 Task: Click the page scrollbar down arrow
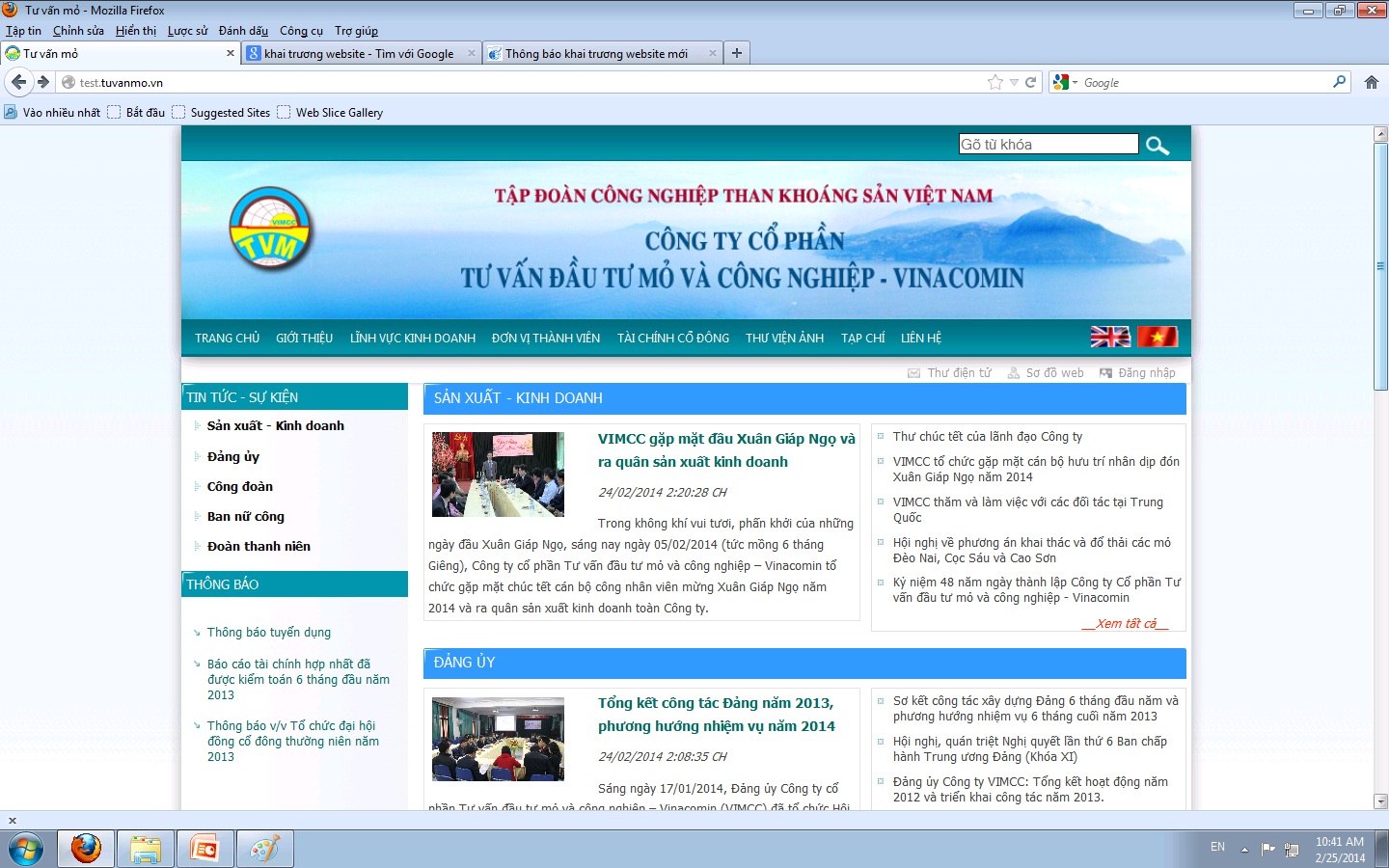(x=1380, y=800)
